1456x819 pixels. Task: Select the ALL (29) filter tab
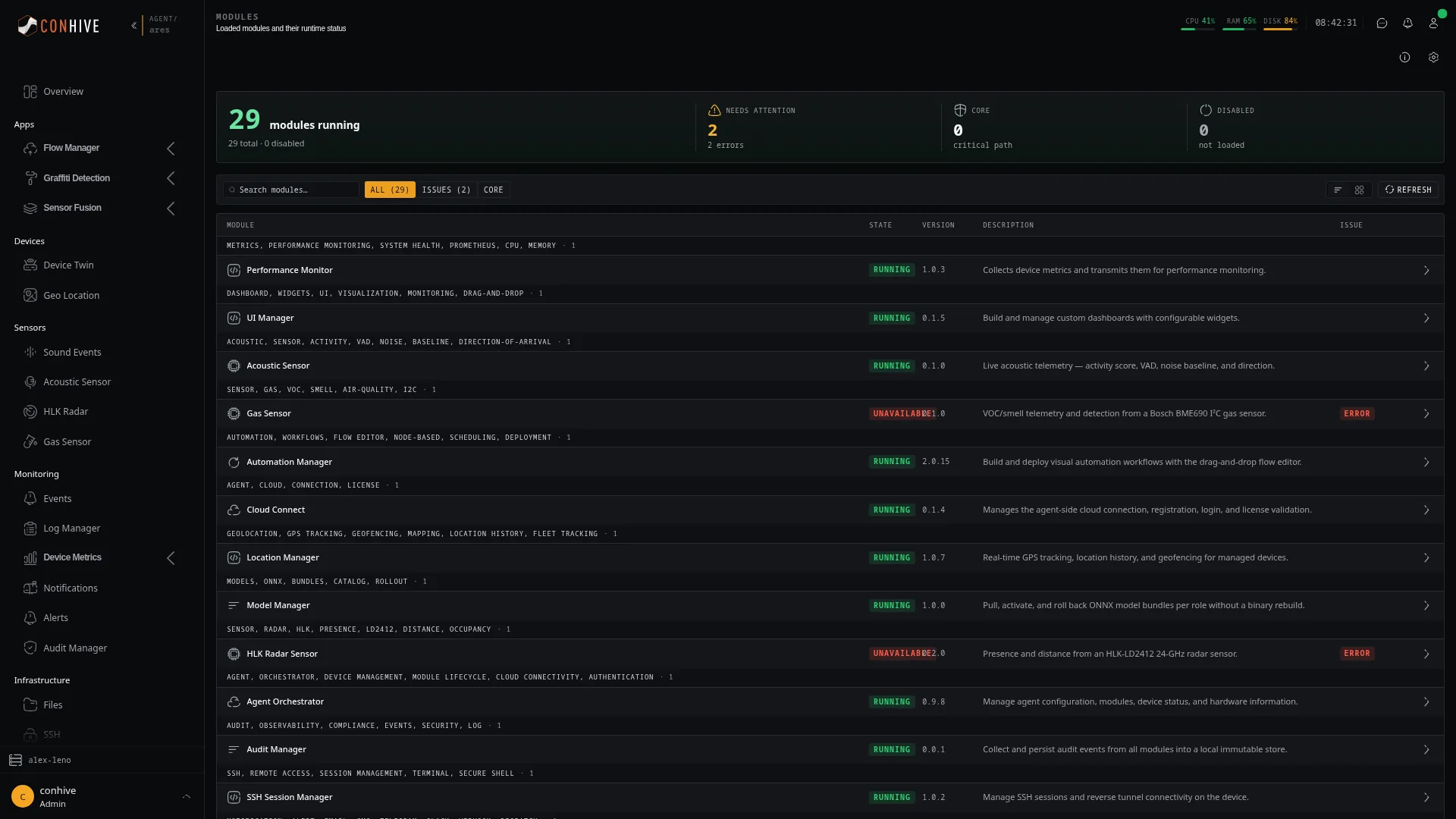pos(390,190)
